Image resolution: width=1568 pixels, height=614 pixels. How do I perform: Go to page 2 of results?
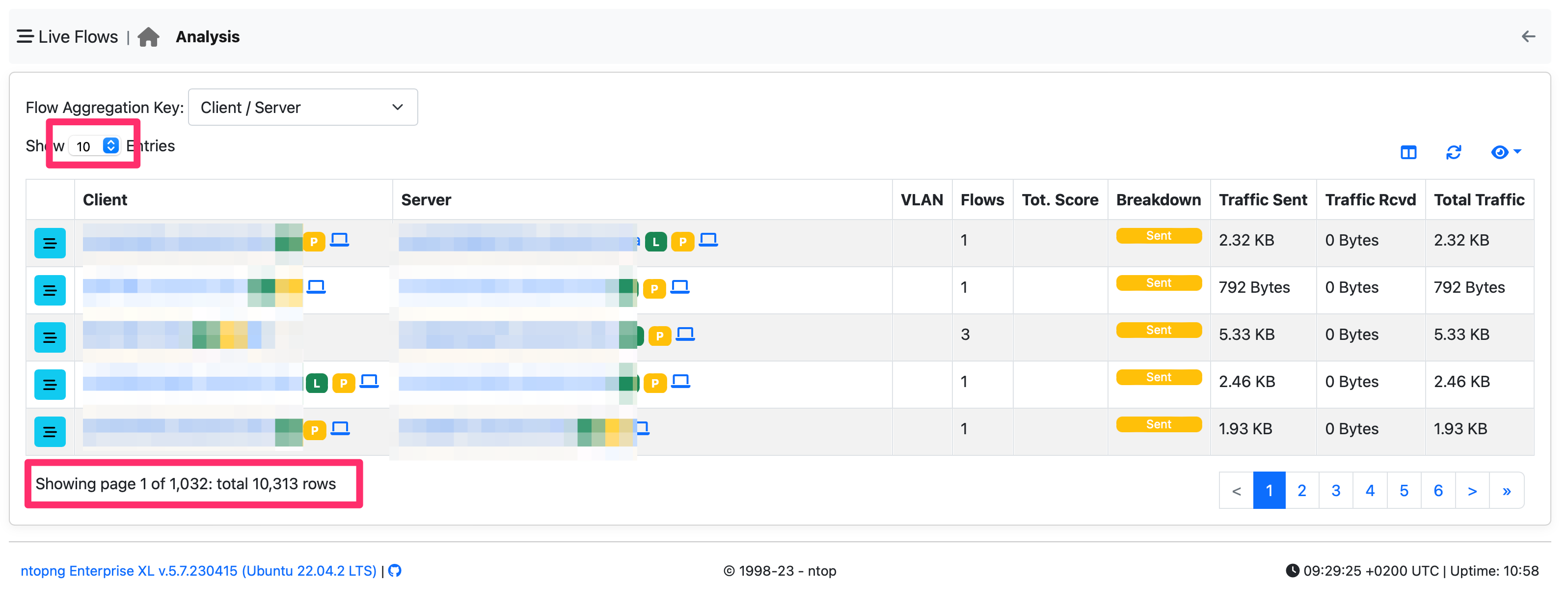click(x=1302, y=490)
